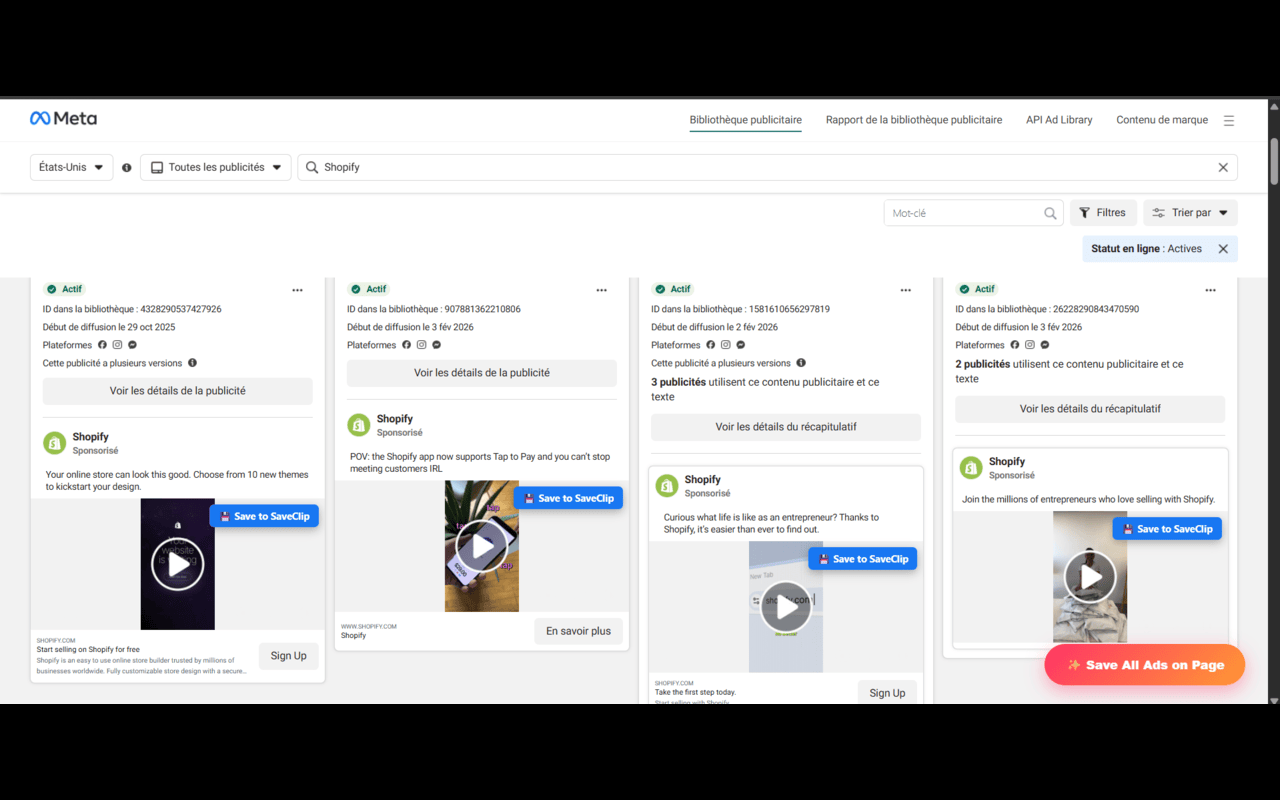Click Instagram platform icon on Tap to Pay ad
This screenshot has width=1280, height=800.
click(x=422, y=345)
